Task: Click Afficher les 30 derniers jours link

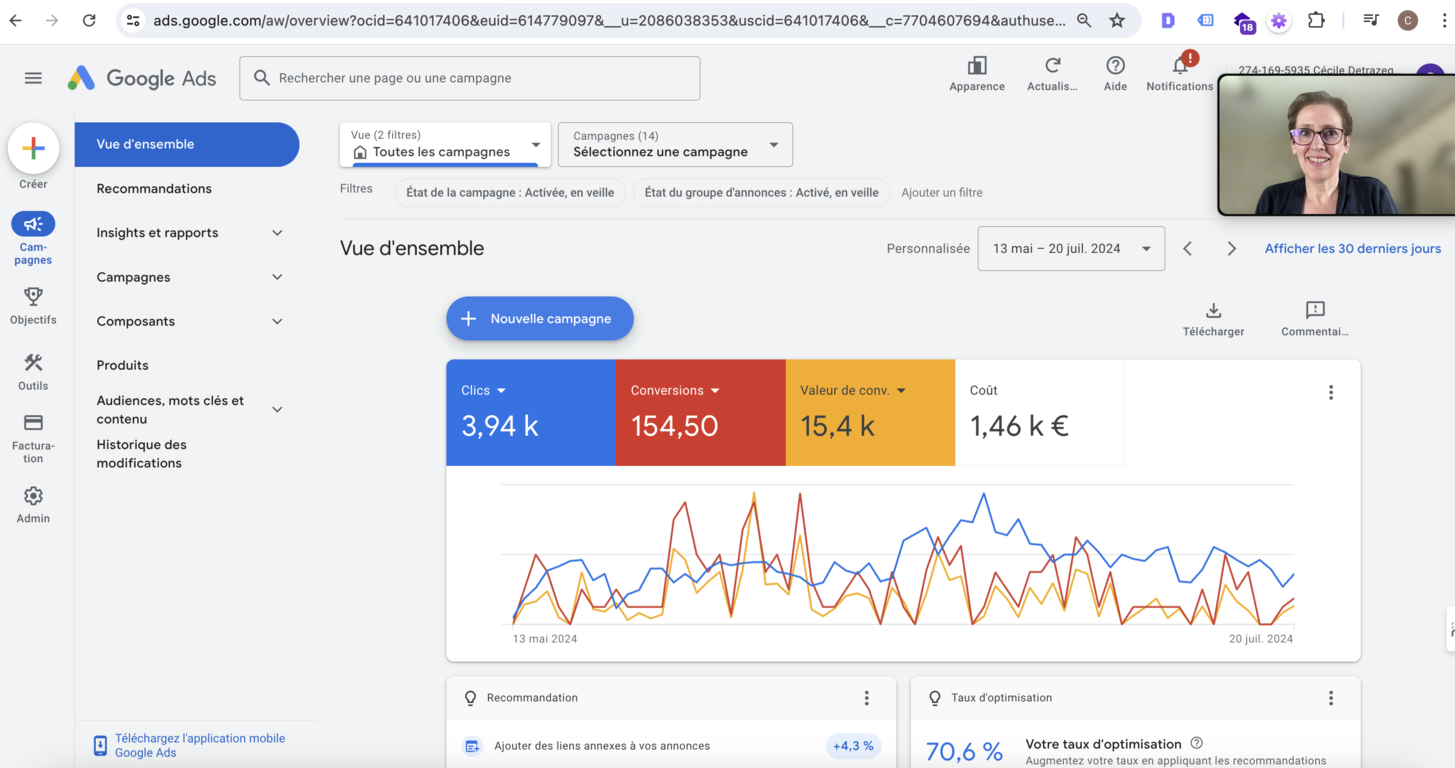Action: tap(1353, 249)
